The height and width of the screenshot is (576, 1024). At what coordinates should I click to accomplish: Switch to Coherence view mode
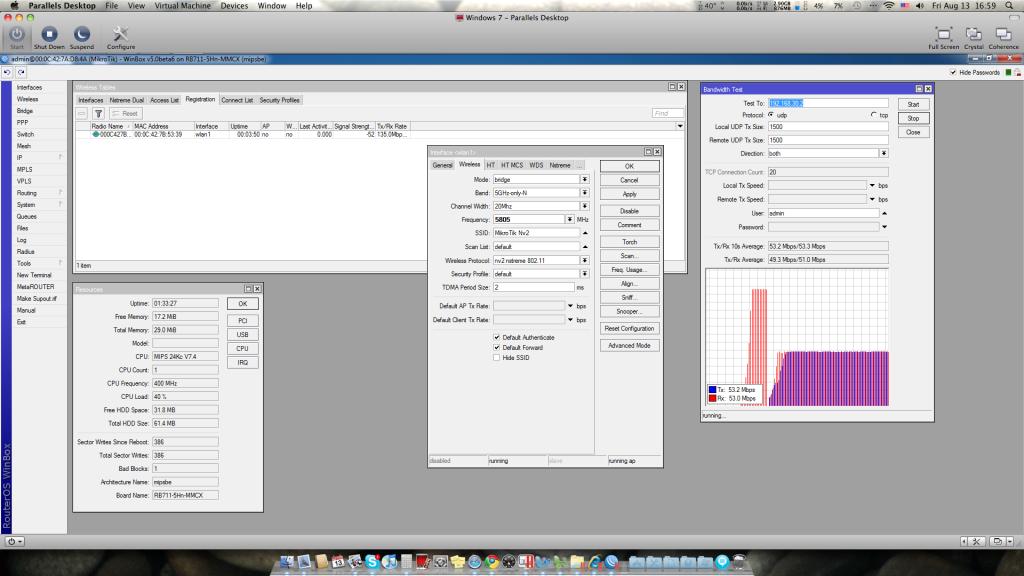tap(1003, 35)
